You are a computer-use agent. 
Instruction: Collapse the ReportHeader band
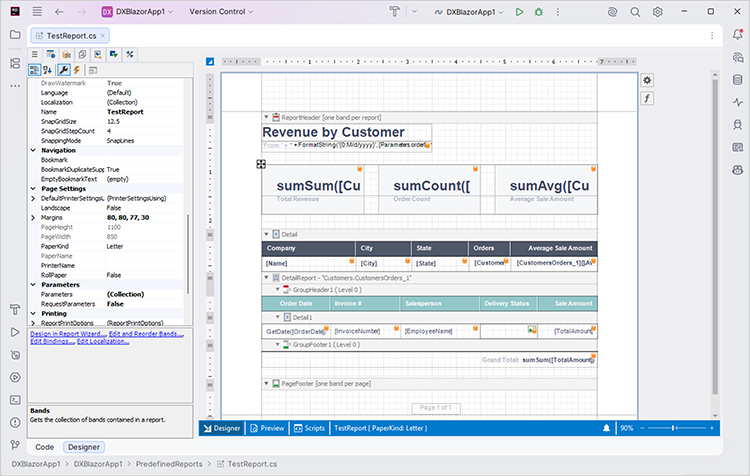tap(266, 117)
